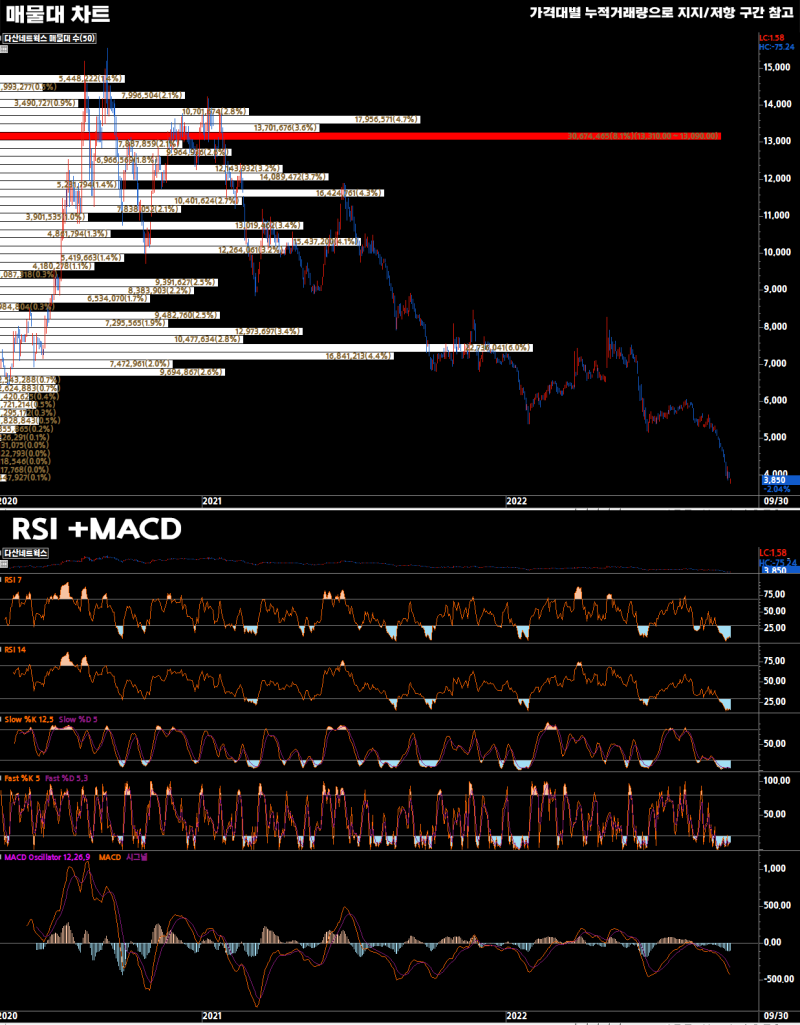Select the Slow %K 12,5 label
800x1025 pixels.
pos(28,719)
